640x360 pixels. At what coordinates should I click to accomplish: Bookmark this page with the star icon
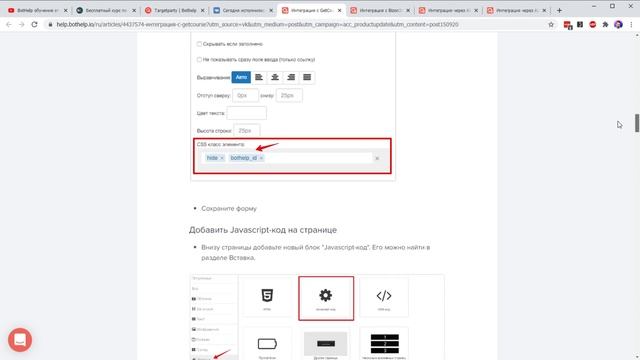[551, 24]
